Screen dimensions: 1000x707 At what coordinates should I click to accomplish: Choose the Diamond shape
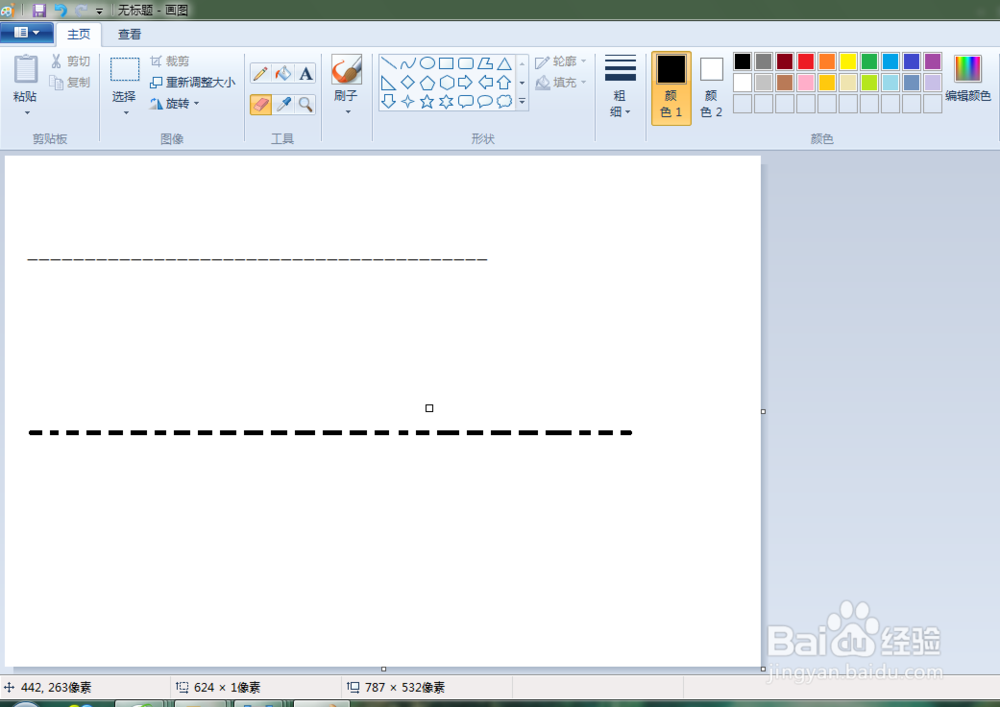tap(408, 82)
